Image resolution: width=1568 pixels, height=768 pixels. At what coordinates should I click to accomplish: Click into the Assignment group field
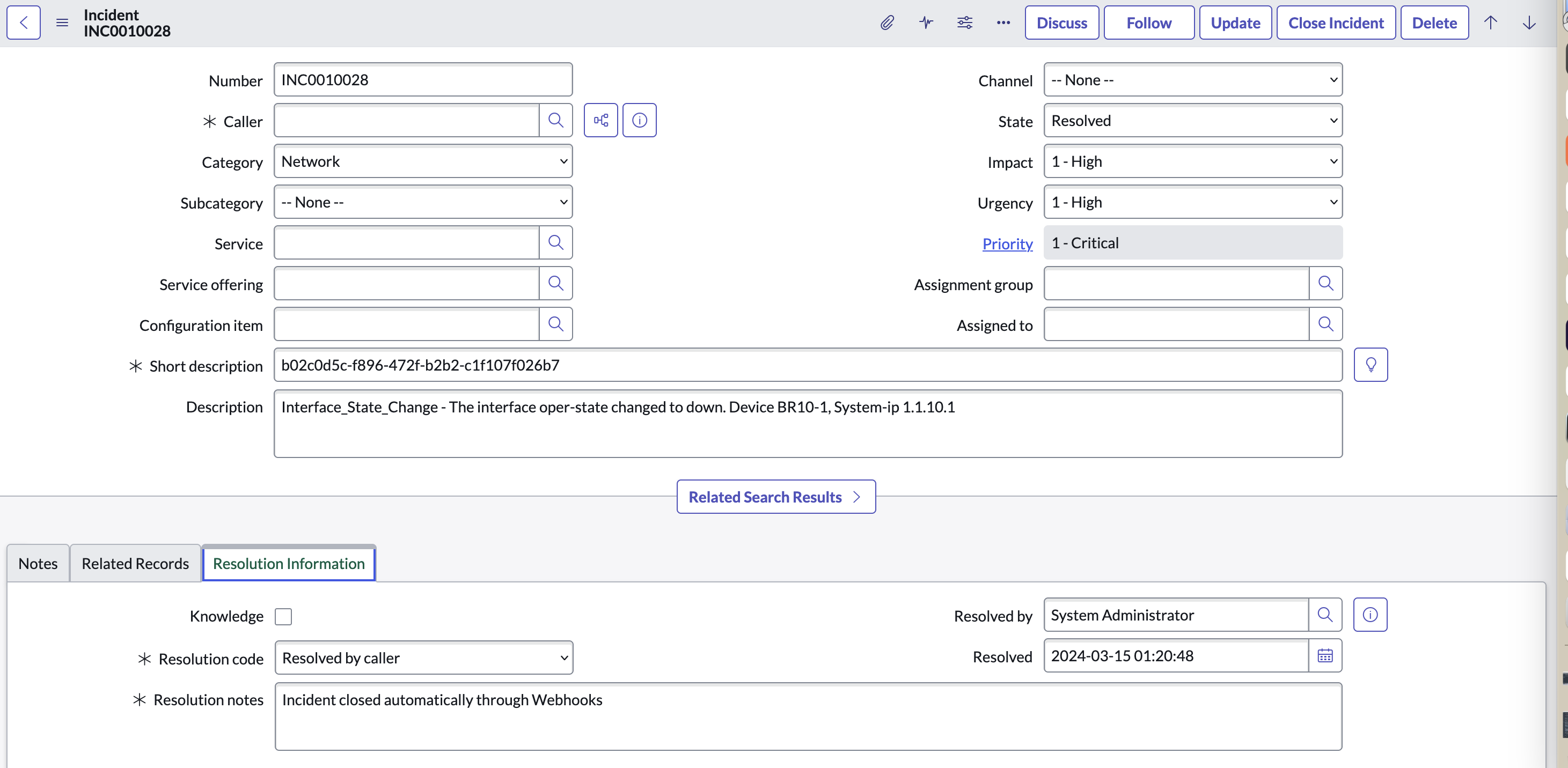coord(1175,283)
